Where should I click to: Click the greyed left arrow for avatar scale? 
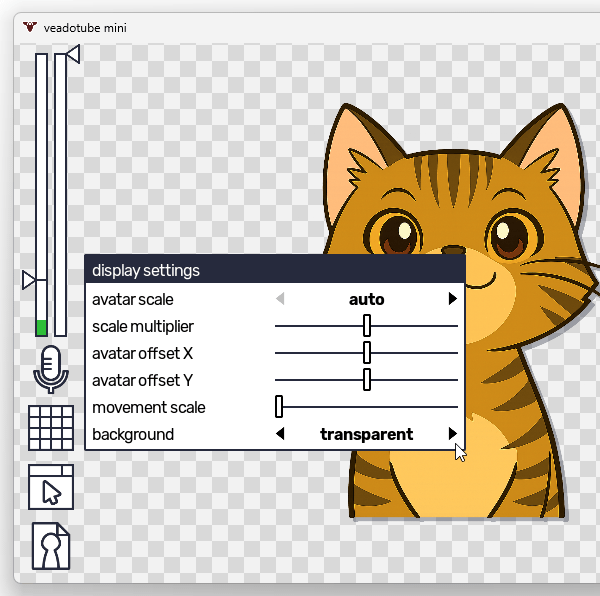[x=280, y=299]
